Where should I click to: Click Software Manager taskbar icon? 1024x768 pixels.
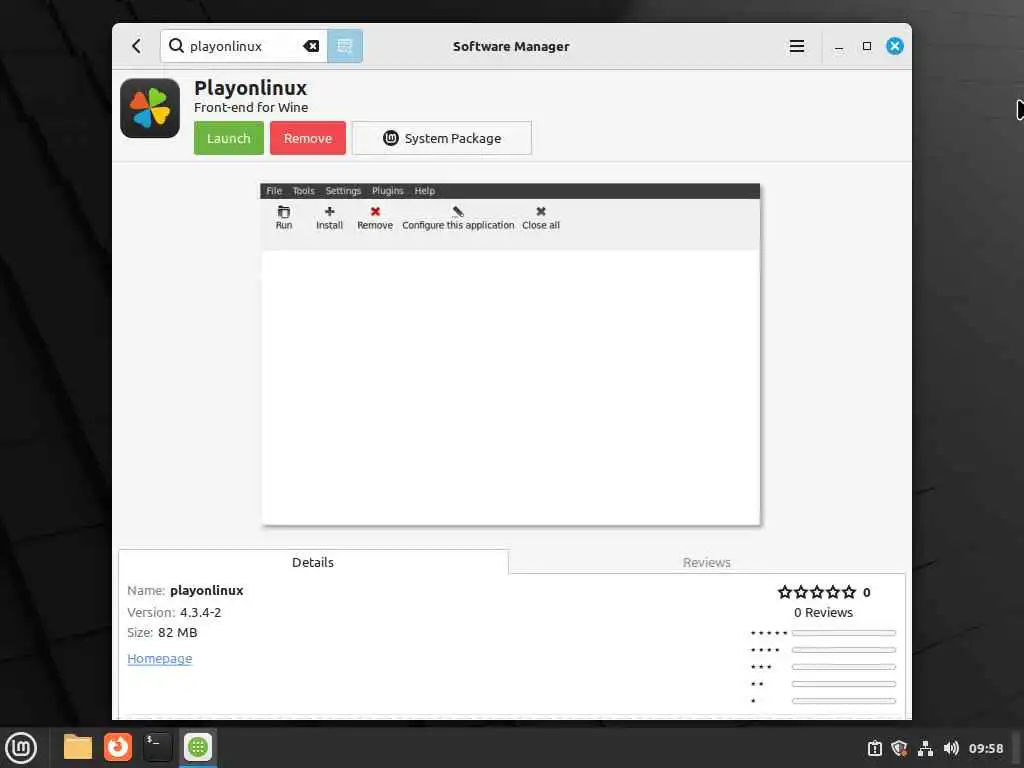click(x=198, y=747)
